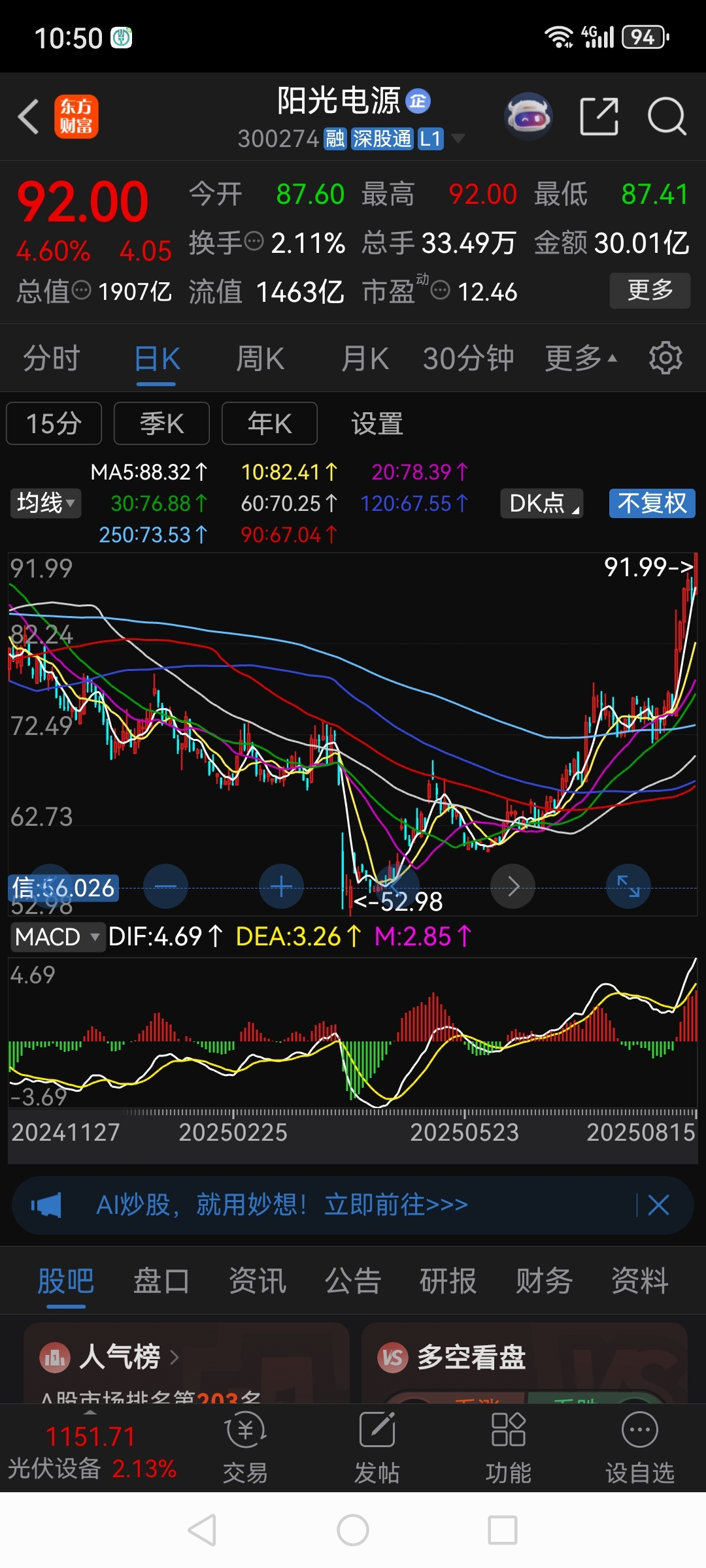The width and height of the screenshot is (706, 1568).
Task: Tap Android home navigation button
Action: [x=353, y=1530]
